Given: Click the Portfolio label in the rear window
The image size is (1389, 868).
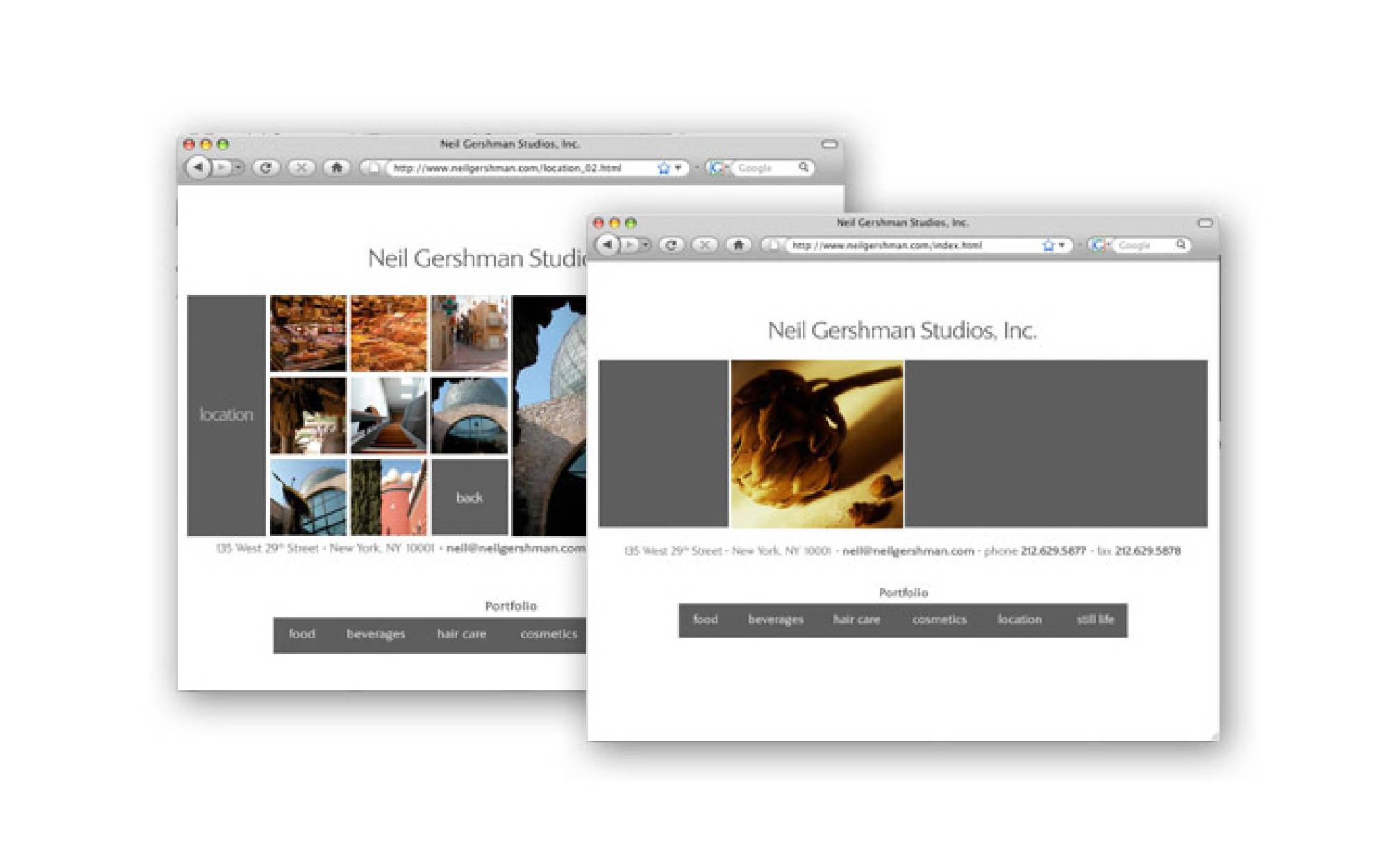Looking at the screenshot, I should pyautogui.click(x=511, y=606).
